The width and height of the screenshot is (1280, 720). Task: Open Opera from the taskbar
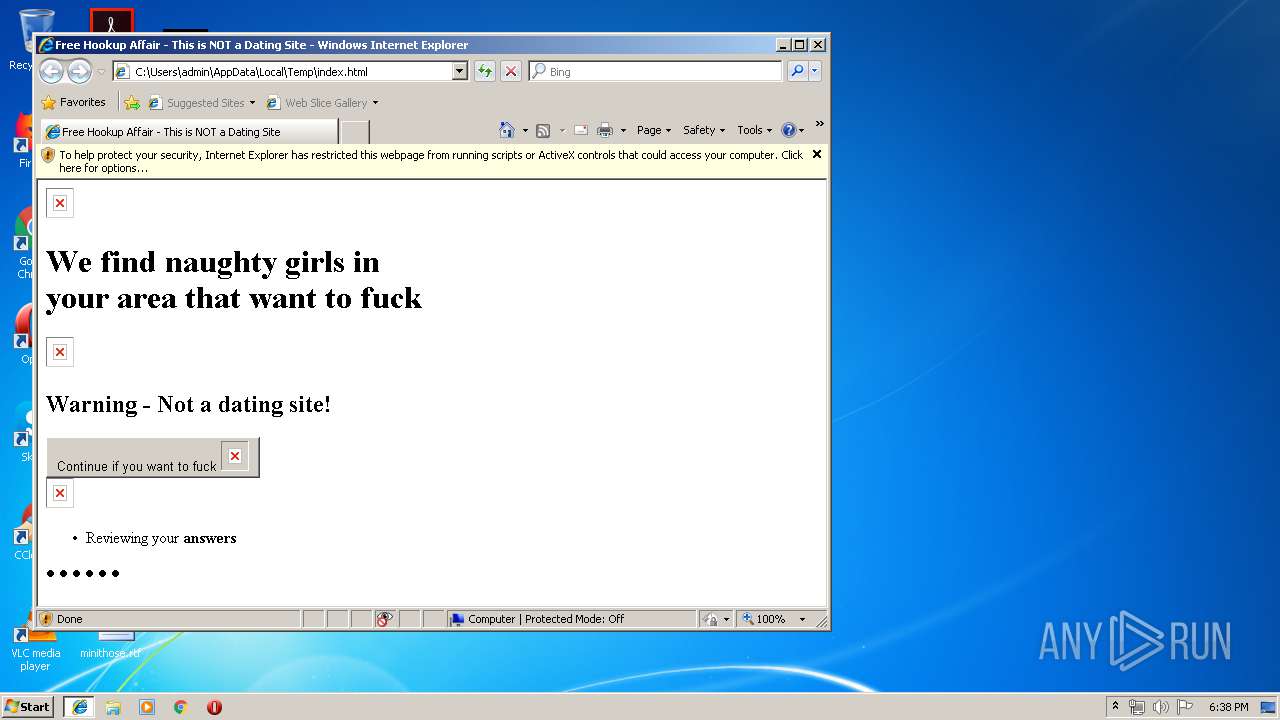214,707
